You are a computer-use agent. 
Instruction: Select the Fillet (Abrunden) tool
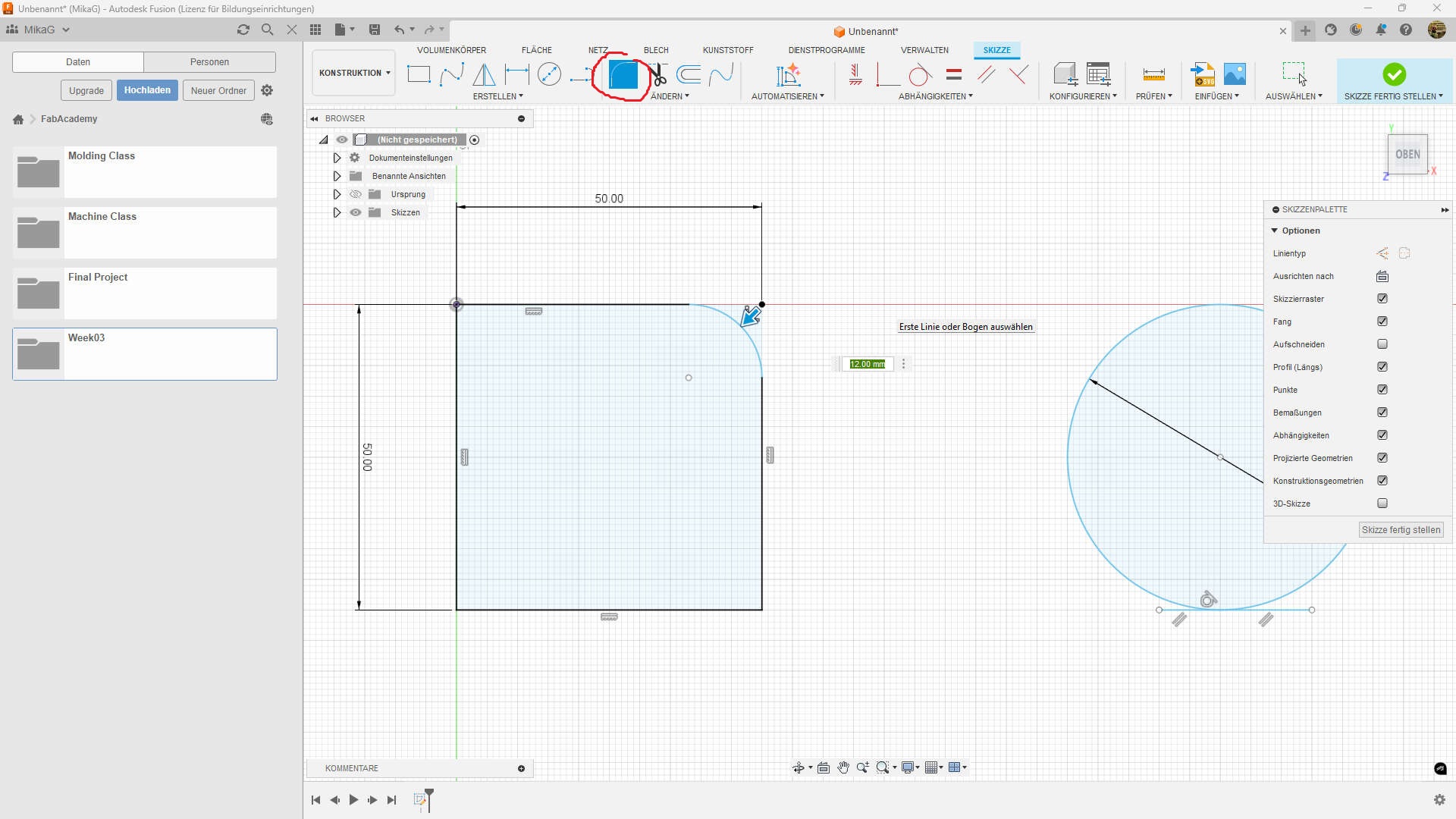[x=623, y=75]
